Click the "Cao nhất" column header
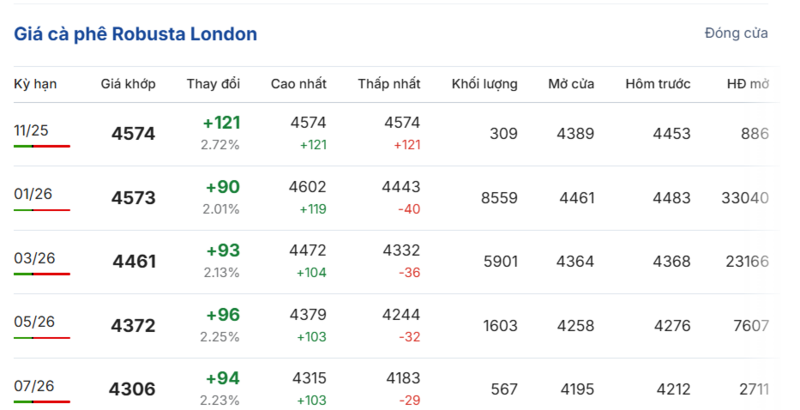Image resolution: width=800 pixels, height=410 pixels. [298, 84]
